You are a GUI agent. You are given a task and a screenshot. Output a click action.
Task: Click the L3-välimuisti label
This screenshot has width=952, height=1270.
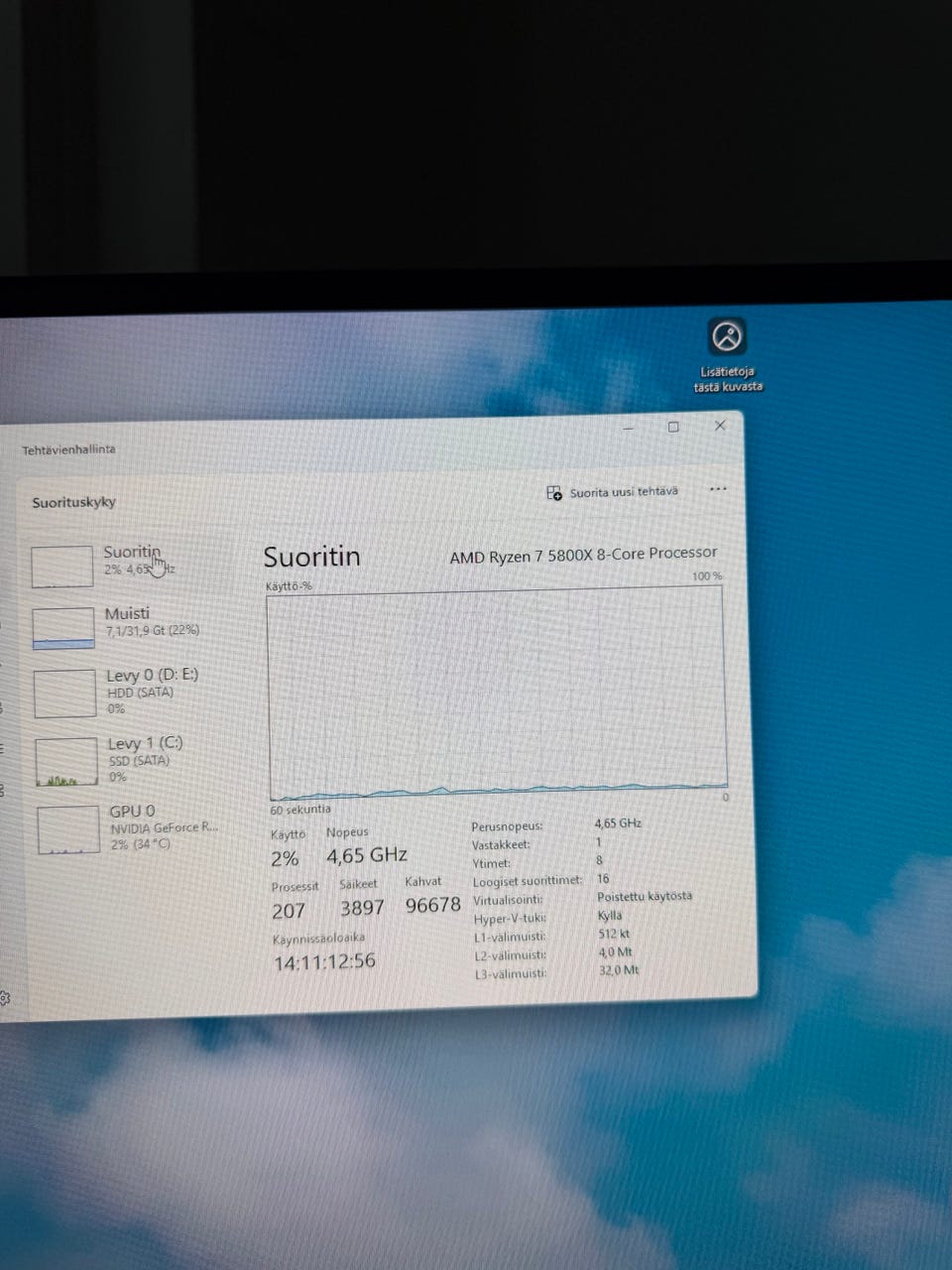510,973
